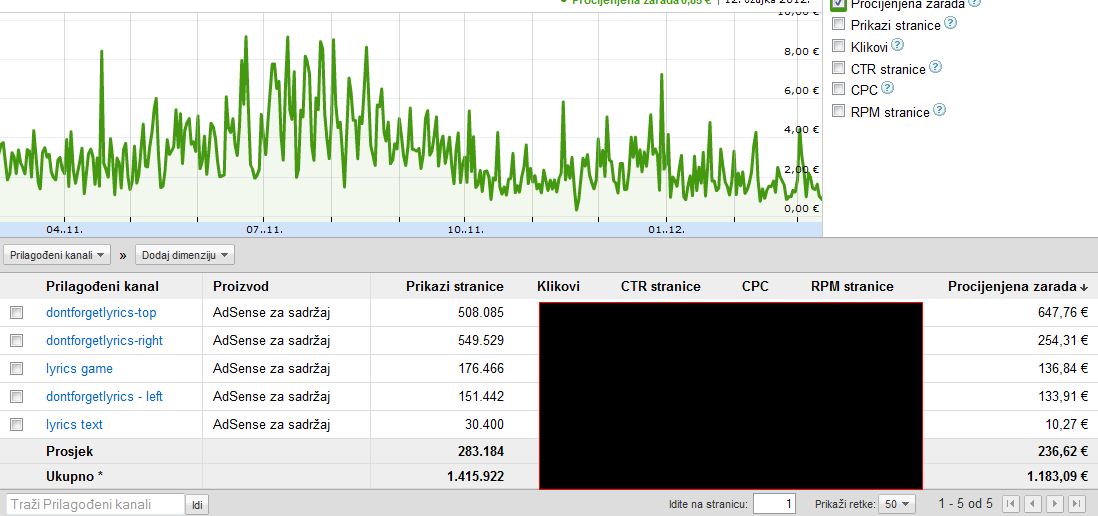The height and width of the screenshot is (516, 1098).
Task: Click the Idite na stranicu page number field
Action: pos(774,503)
